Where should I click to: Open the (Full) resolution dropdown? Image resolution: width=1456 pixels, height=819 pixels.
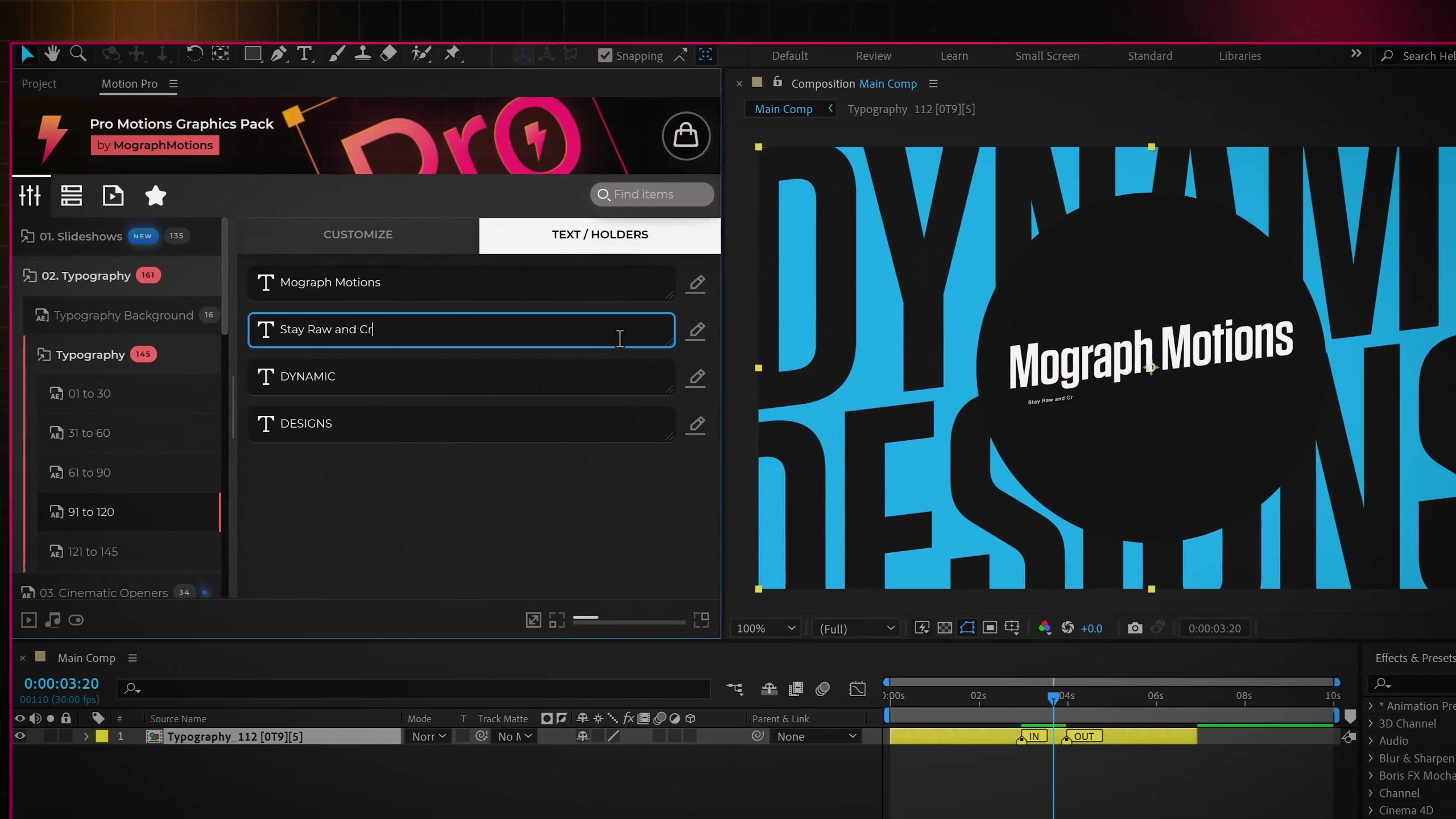pyautogui.click(x=857, y=628)
